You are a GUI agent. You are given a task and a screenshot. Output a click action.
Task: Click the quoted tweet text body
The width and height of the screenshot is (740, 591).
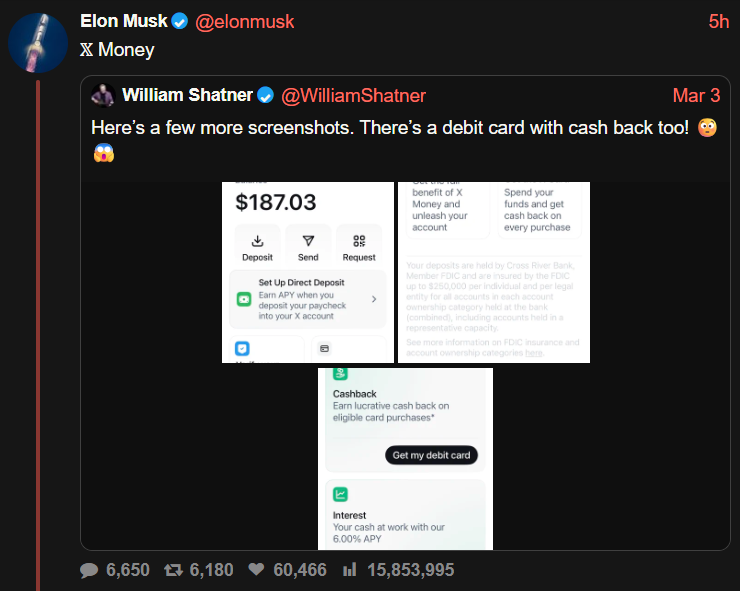coord(388,128)
